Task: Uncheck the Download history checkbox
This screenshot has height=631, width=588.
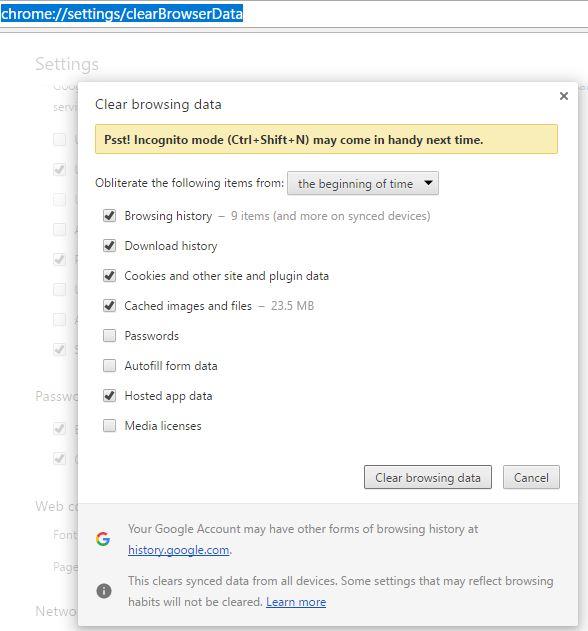Action: (x=109, y=245)
